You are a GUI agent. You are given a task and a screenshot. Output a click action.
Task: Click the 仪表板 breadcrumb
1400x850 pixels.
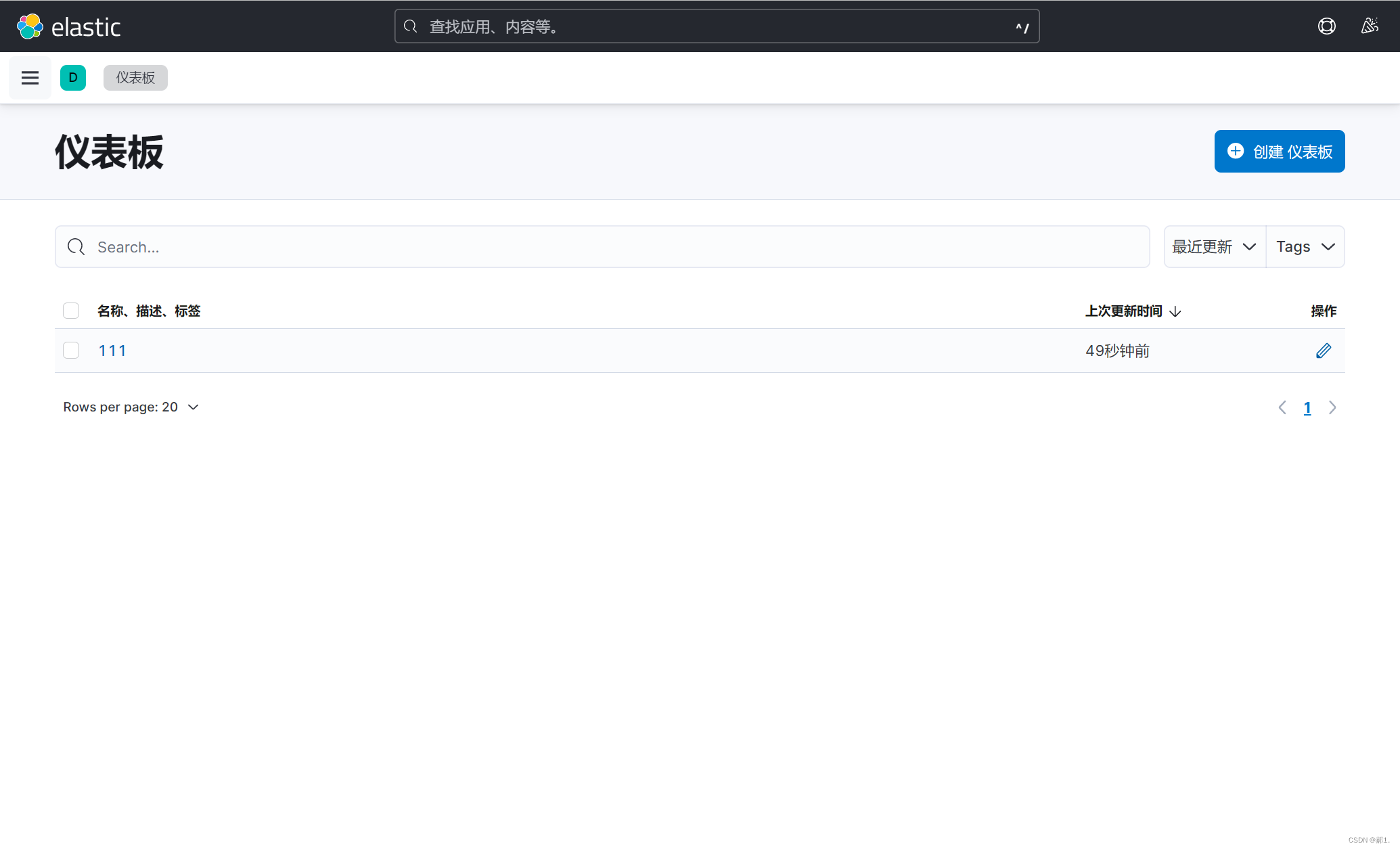[x=135, y=78]
